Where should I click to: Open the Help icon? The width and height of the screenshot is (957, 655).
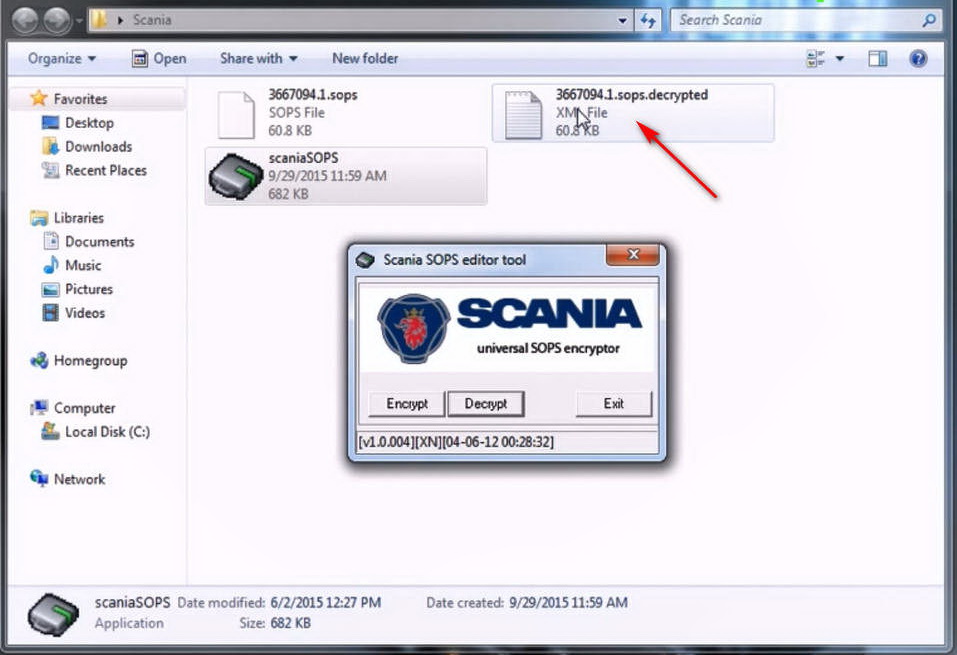click(x=918, y=59)
